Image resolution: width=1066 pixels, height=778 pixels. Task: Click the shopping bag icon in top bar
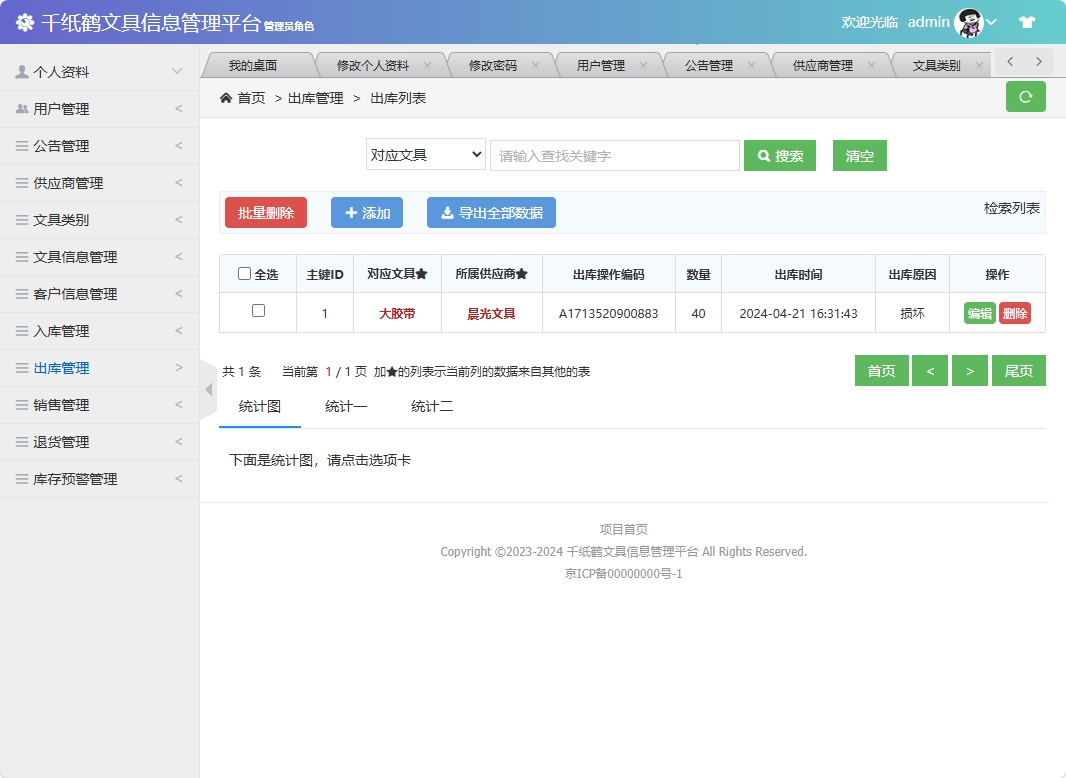coord(1026,21)
